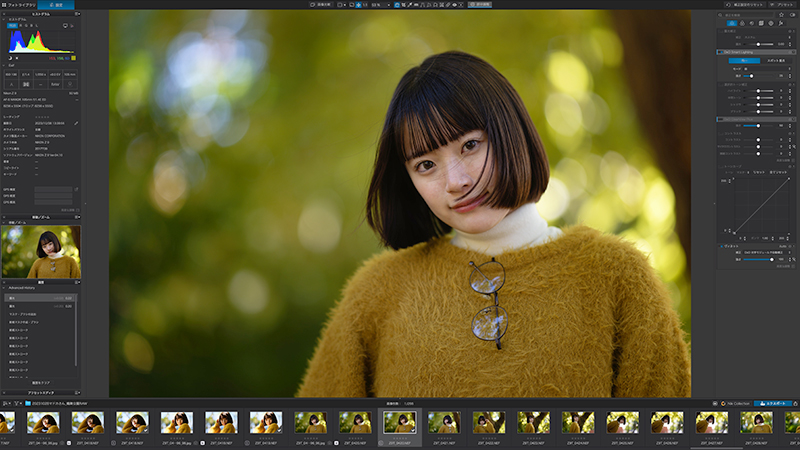Open the 53 % zoom level dropdown

click(x=381, y=5)
